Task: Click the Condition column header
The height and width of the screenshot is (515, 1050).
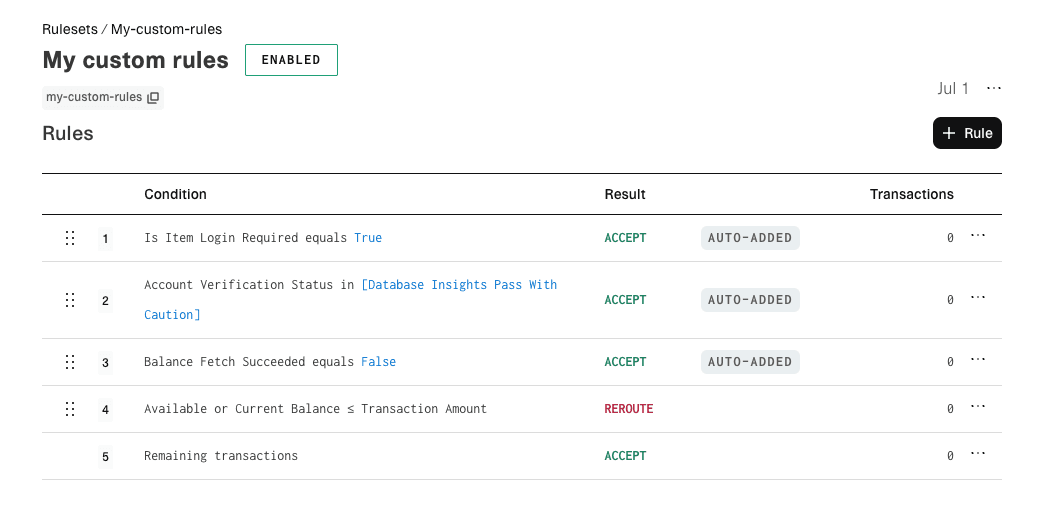Action: 175,194
